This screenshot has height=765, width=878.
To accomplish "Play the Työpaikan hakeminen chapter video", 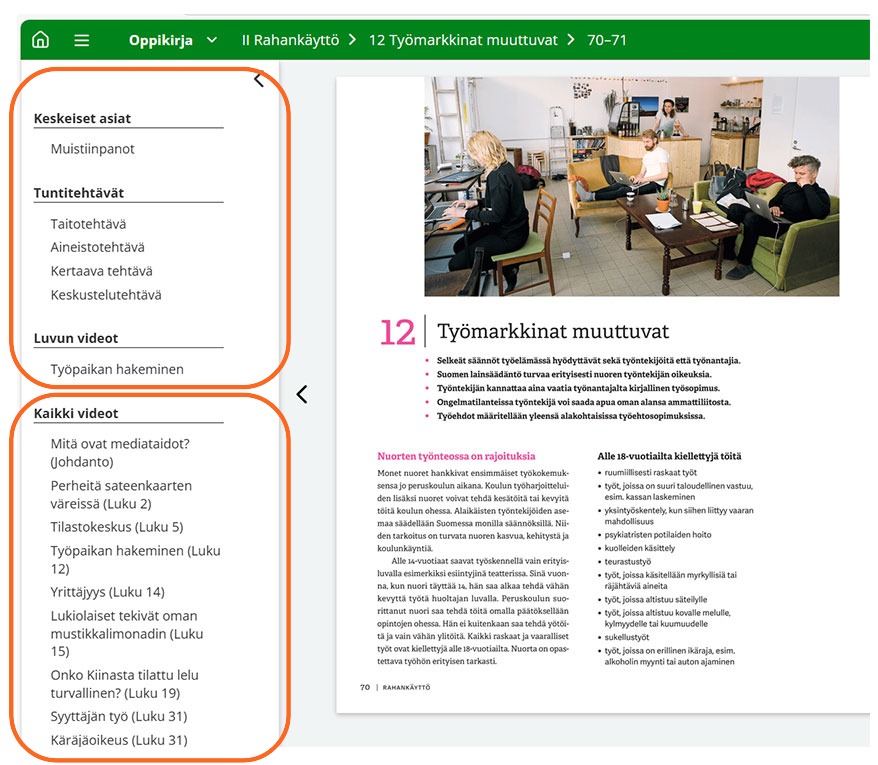I will pyautogui.click(x=117, y=370).
